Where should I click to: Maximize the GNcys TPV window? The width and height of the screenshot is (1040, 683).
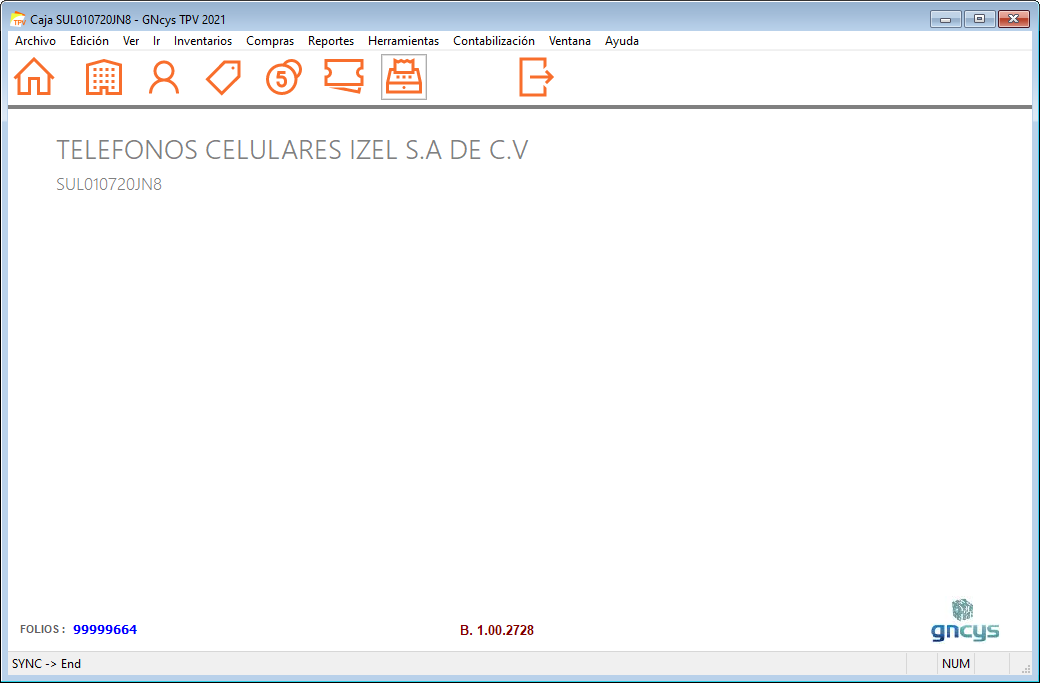[x=980, y=19]
